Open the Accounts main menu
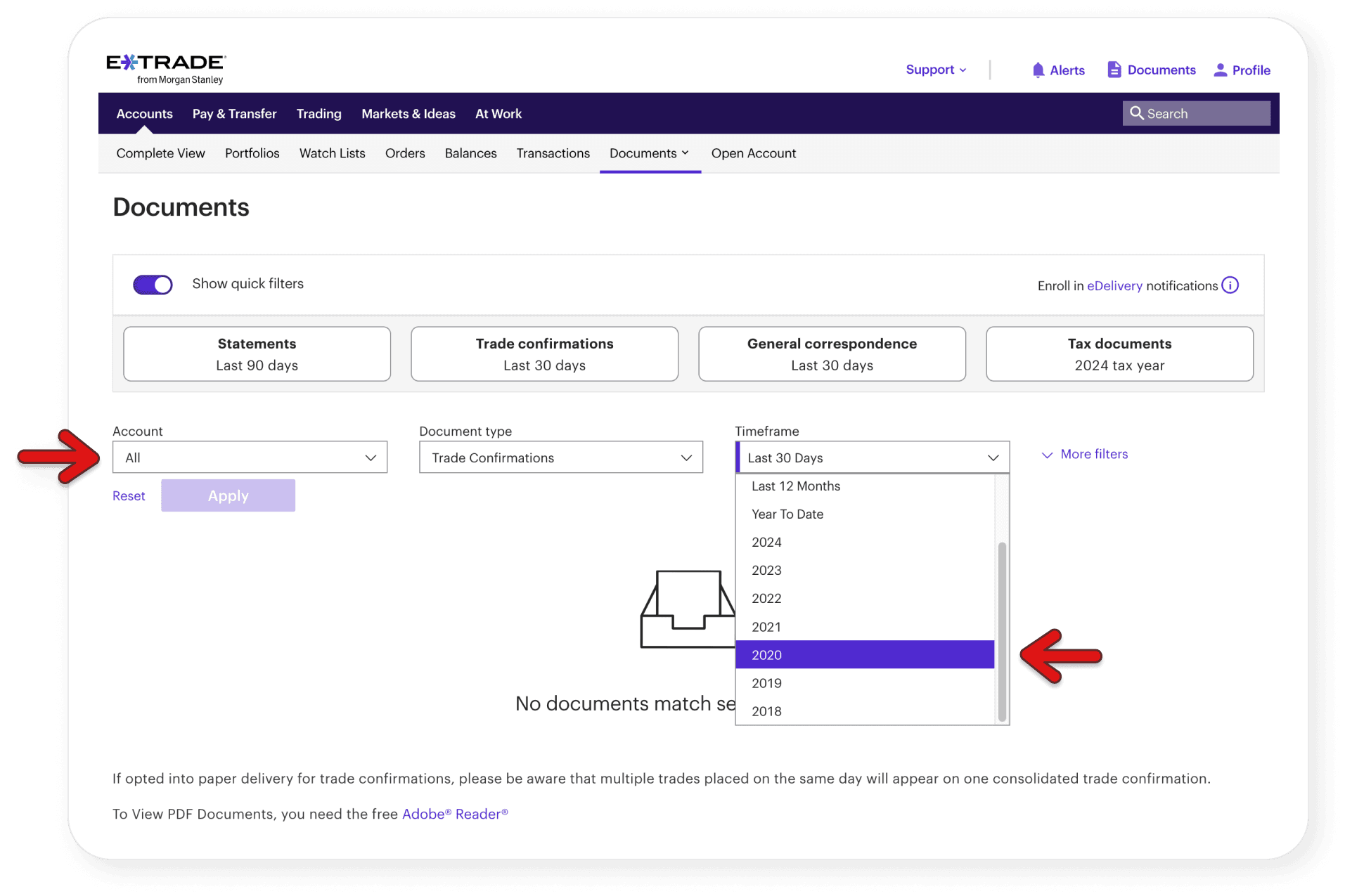1345x896 pixels. pyautogui.click(x=144, y=113)
